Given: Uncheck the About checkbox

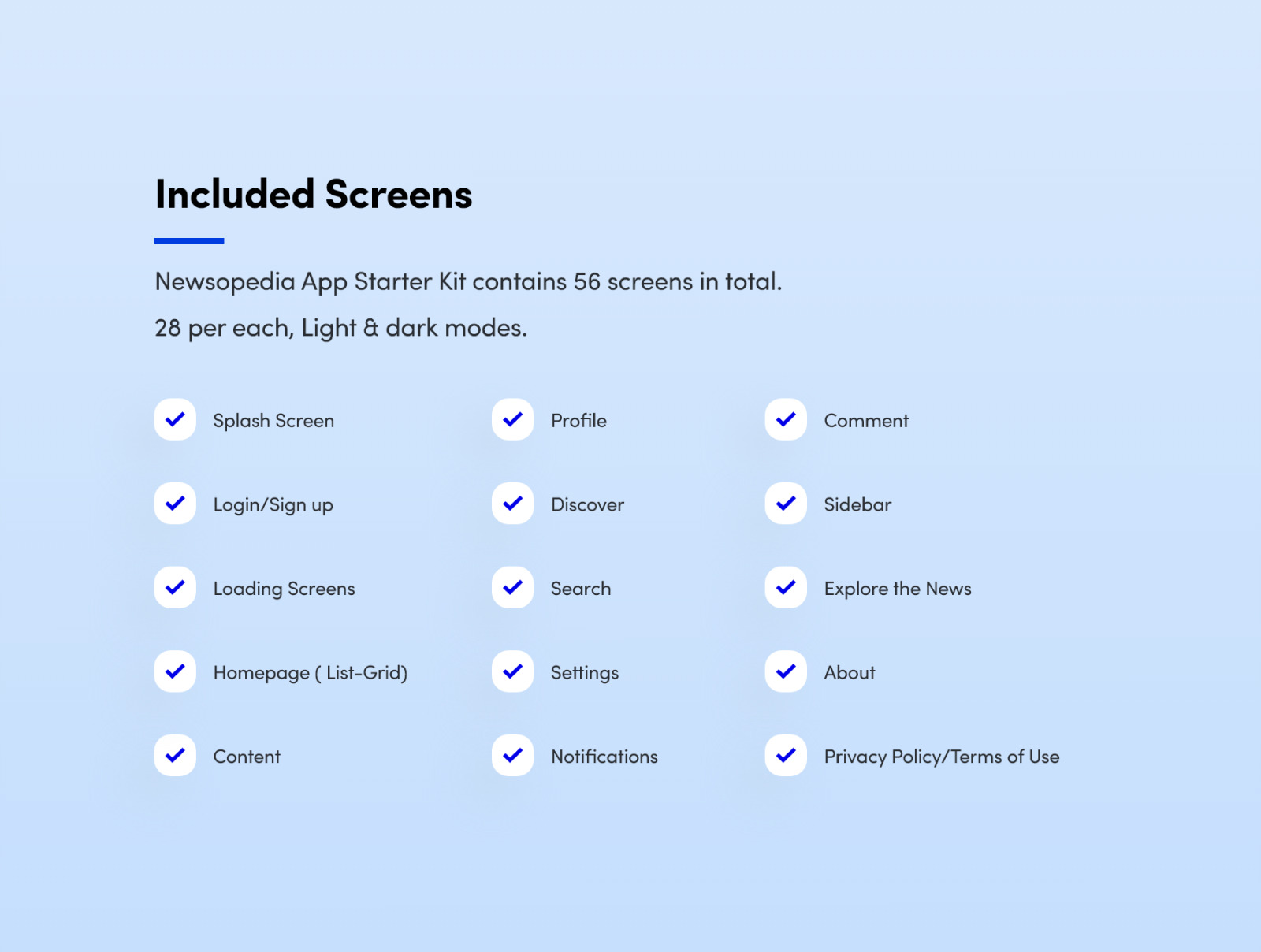Looking at the screenshot, I should point(786,671).
